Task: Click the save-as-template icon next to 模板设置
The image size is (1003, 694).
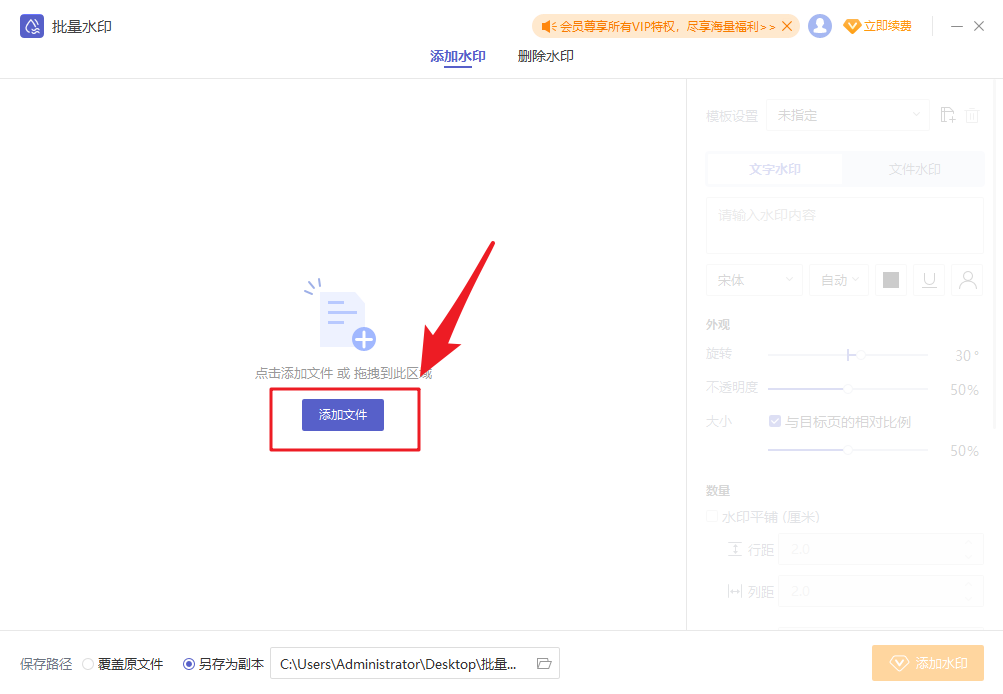Action: point(947,114)
